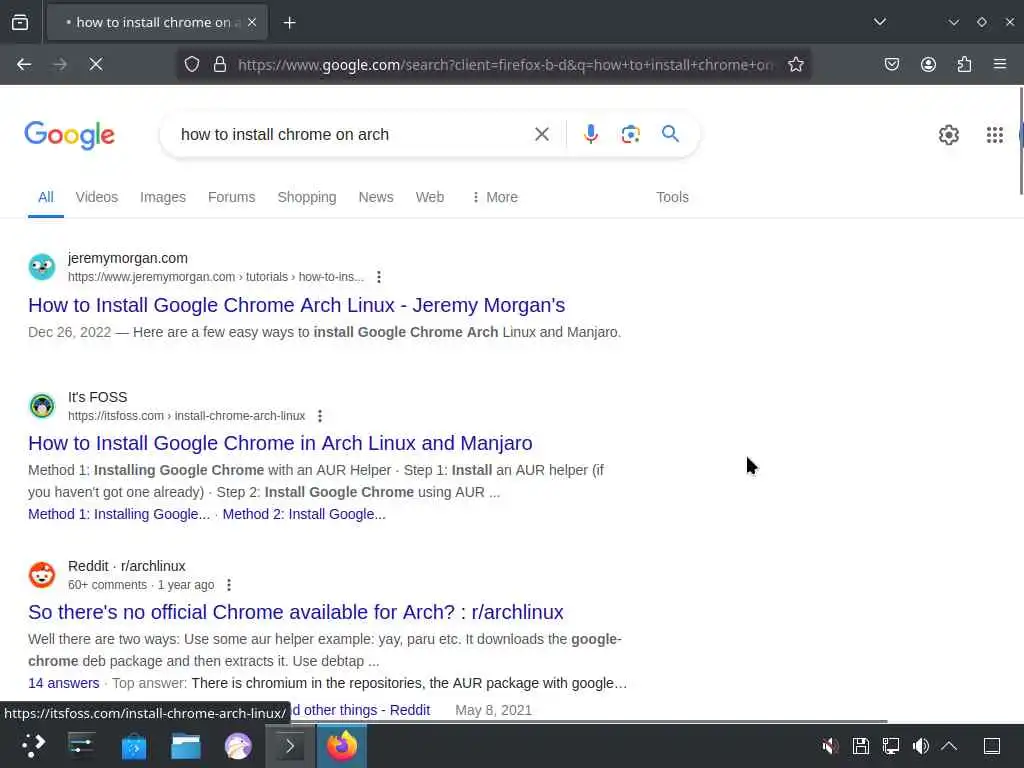Focus the Firefox URL address field

tap(505, 65)
